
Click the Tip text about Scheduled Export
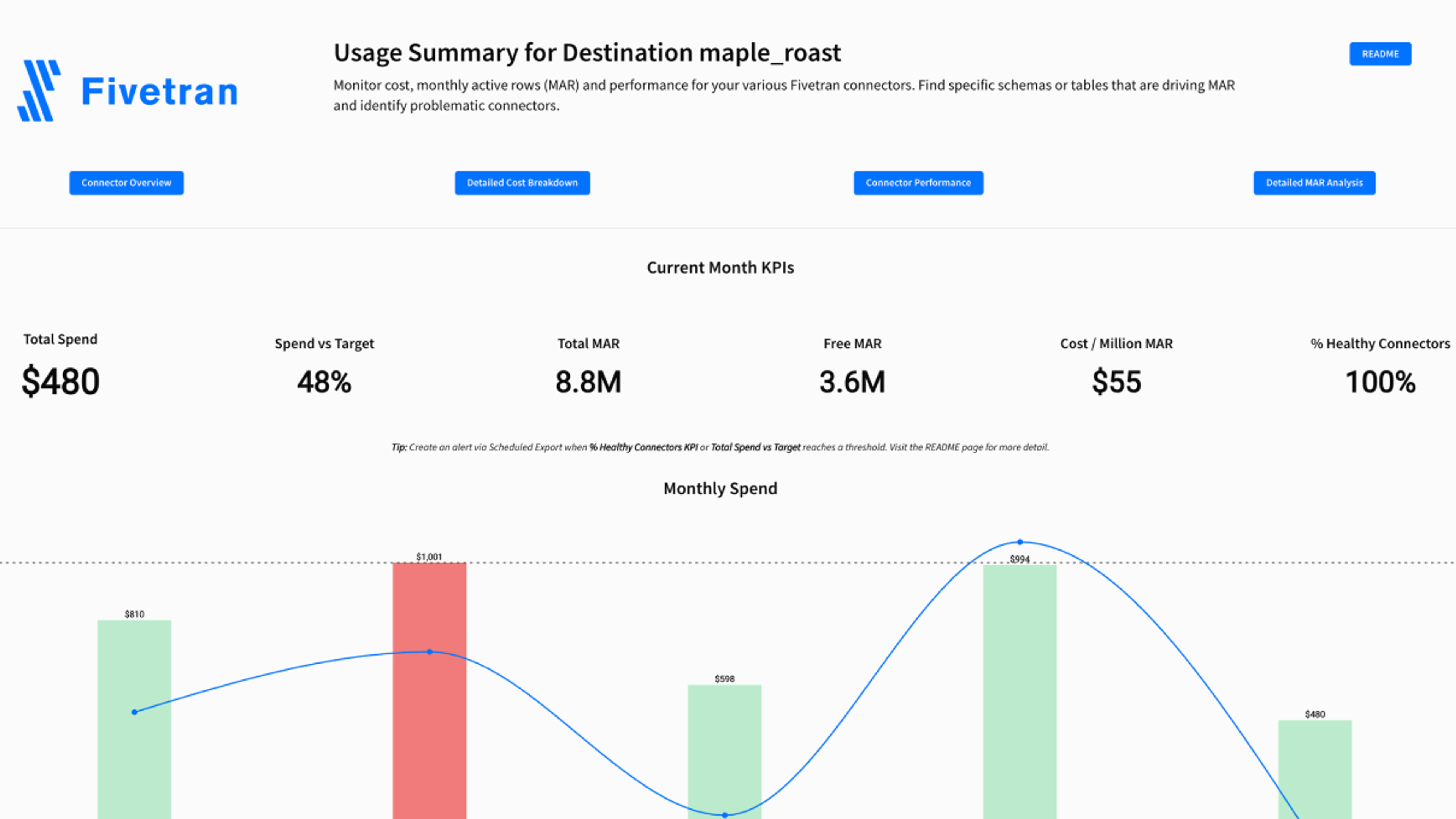coord(720,447)
